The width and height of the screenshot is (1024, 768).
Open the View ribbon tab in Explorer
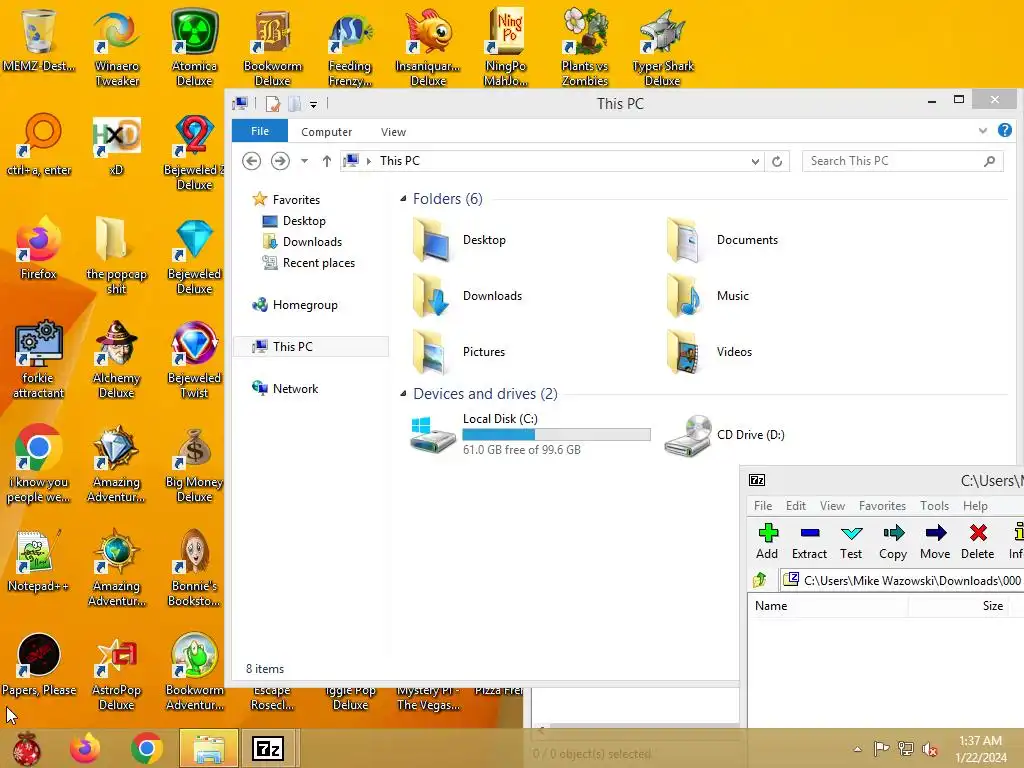click(393, 132)
